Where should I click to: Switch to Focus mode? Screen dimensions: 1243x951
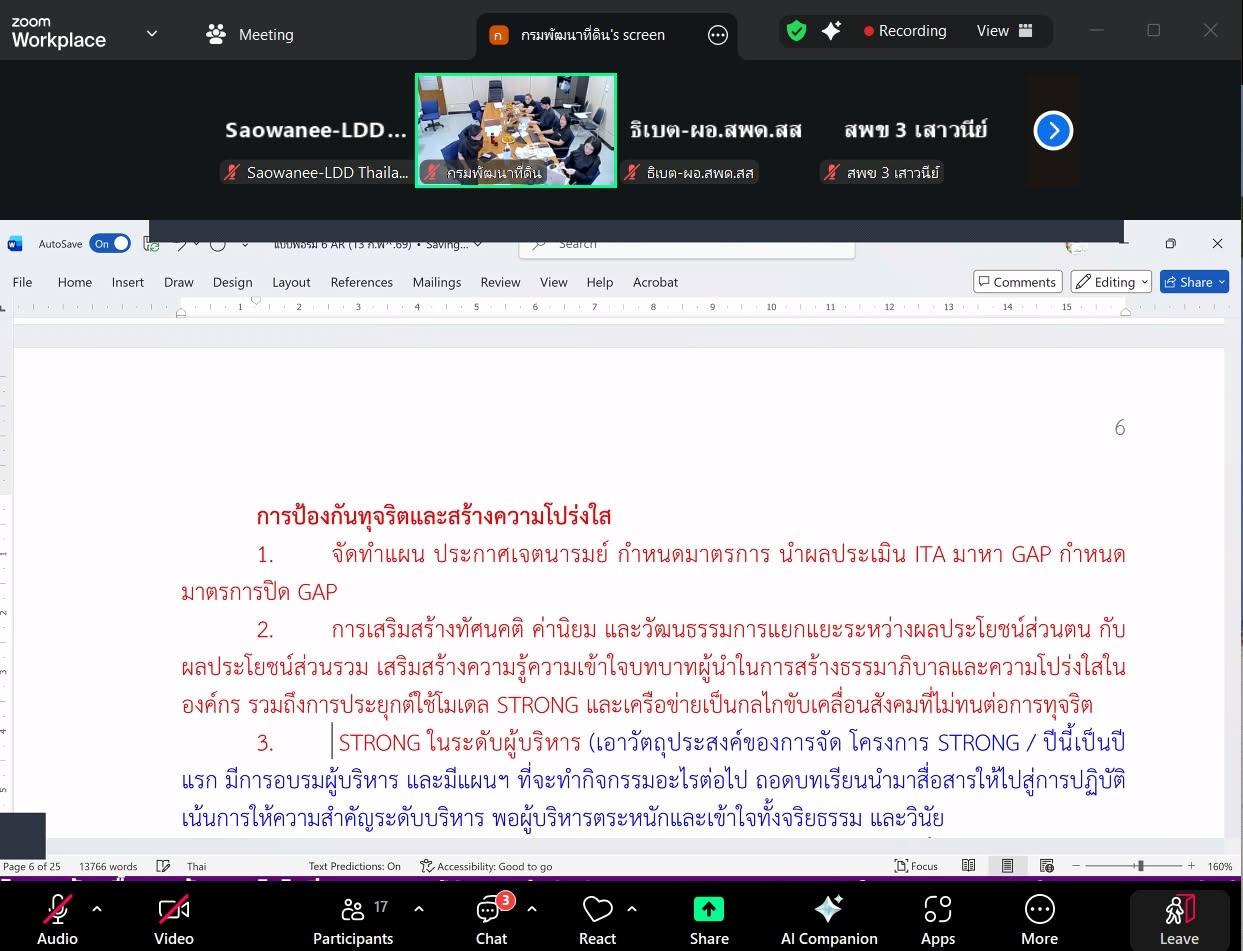pos(916,866)
